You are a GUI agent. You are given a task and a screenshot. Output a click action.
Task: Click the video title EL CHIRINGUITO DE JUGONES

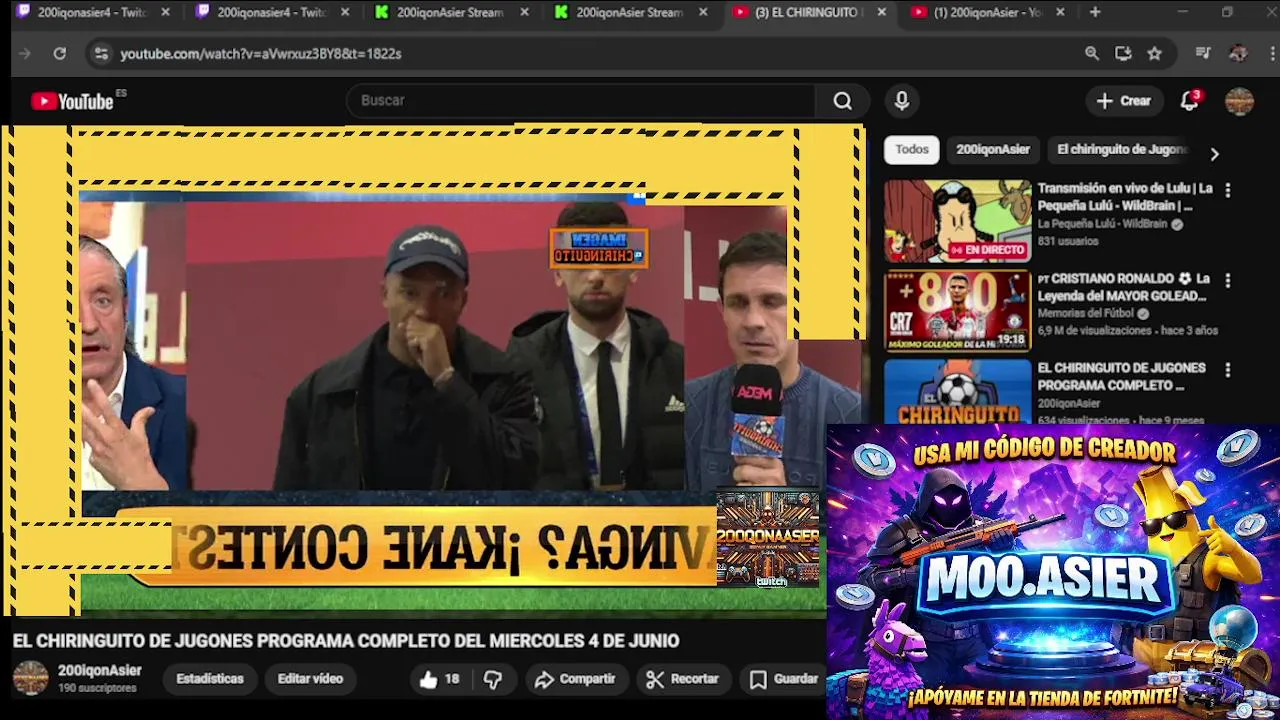click(x=346, y=641)
